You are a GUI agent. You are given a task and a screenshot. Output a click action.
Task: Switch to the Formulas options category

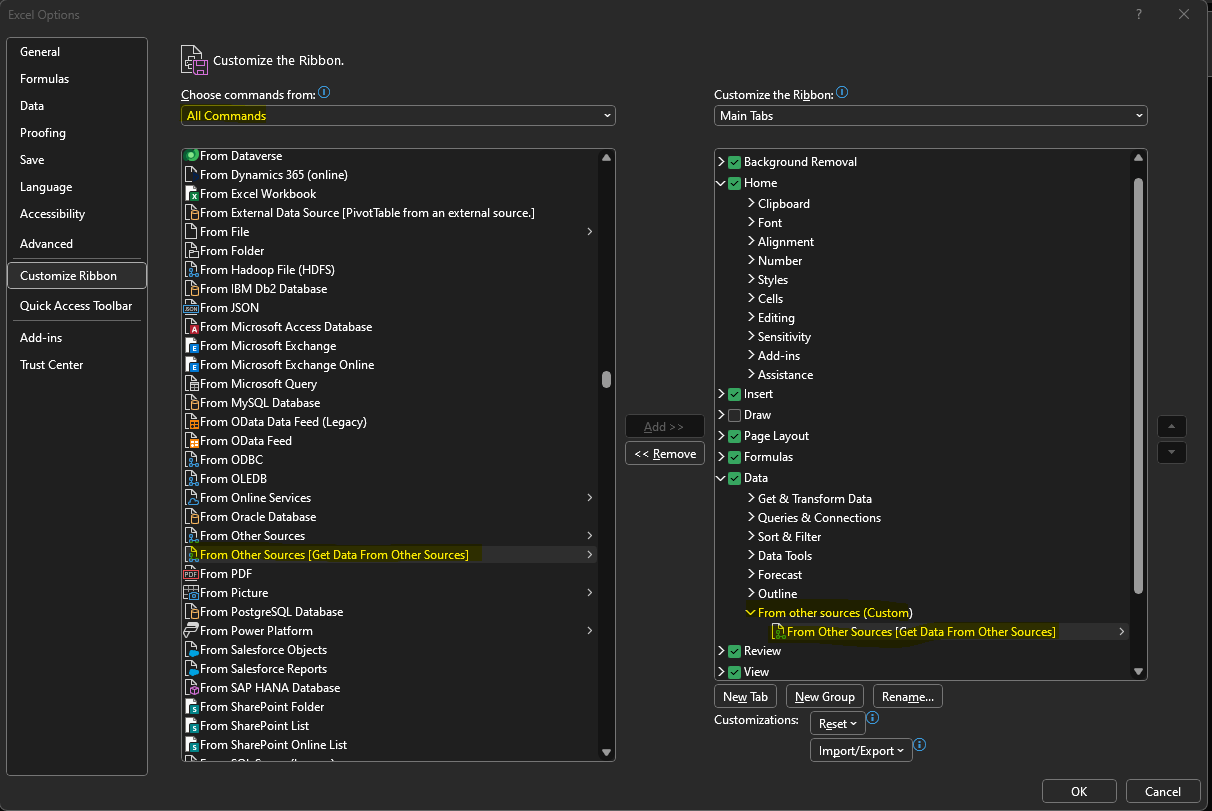click(x=45, y=79)
